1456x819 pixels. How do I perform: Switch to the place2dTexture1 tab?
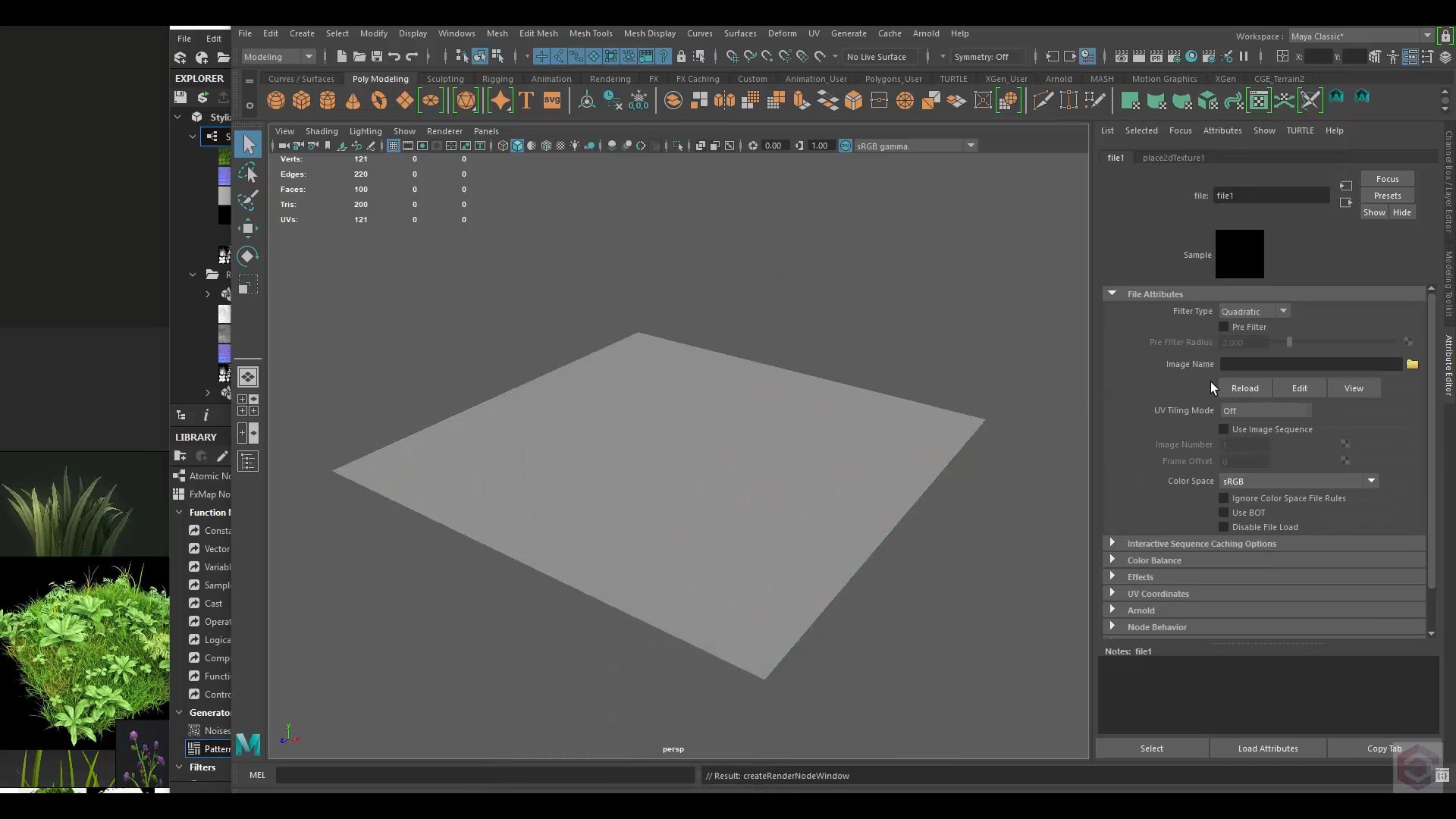(1173, 158)
